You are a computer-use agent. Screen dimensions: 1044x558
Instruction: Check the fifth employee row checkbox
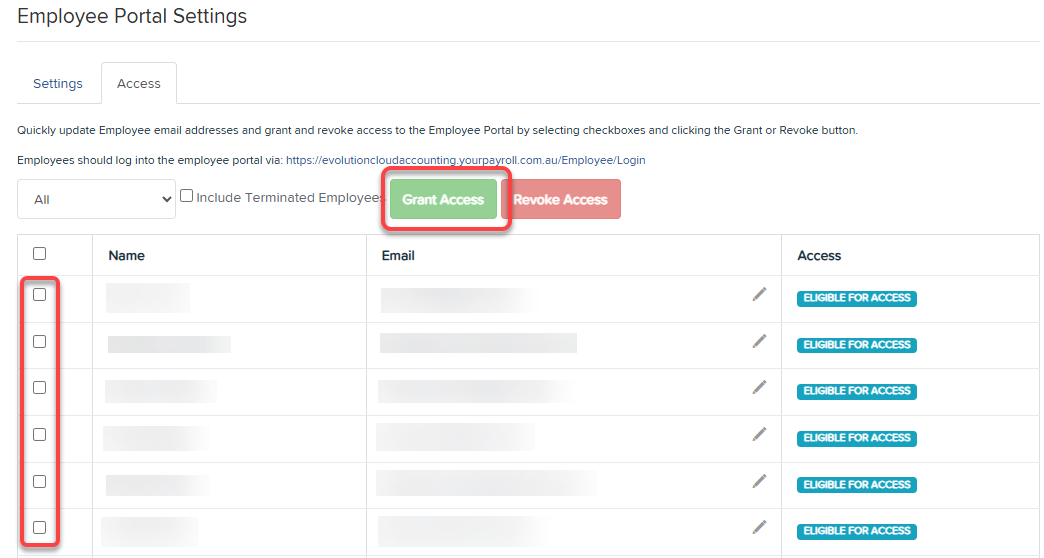point(40,481)
